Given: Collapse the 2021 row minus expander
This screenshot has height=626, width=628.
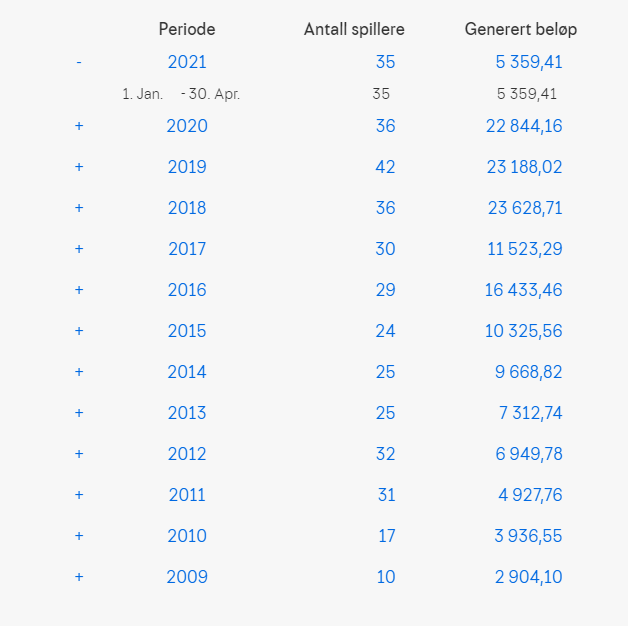Looking at the screenshot, I should pos(79,62).
